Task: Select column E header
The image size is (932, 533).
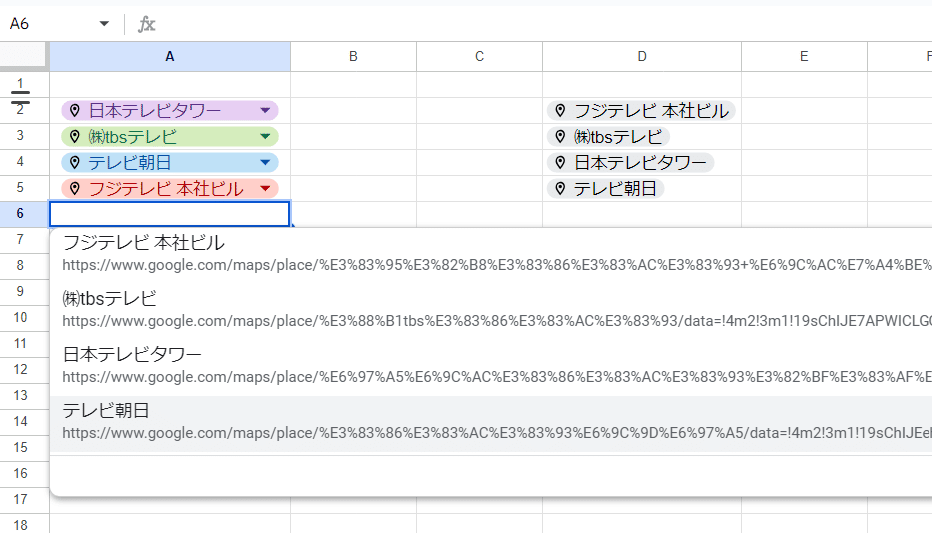Action: coord(804,56)
